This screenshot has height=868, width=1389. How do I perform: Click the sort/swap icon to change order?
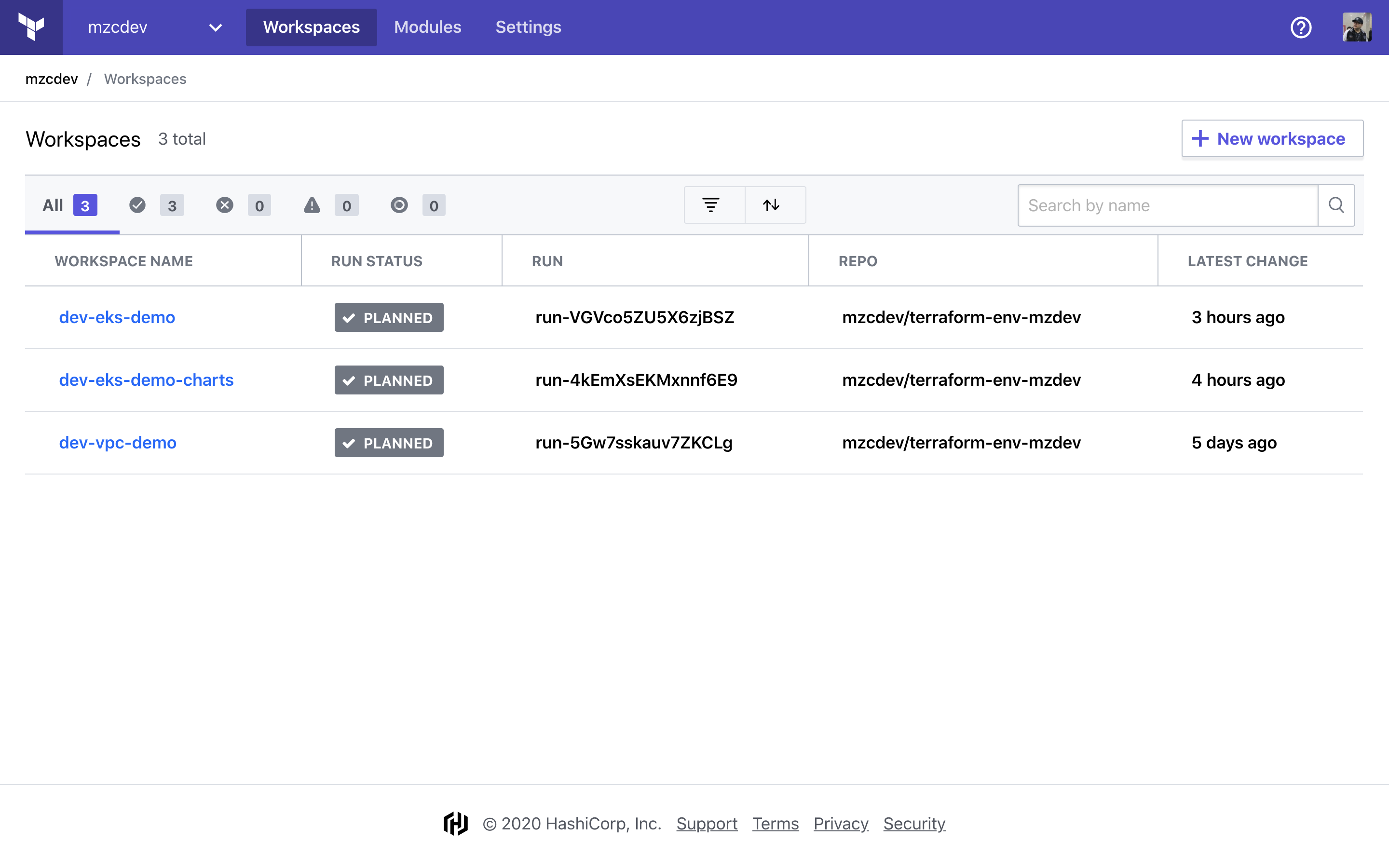tap(771, 205)
